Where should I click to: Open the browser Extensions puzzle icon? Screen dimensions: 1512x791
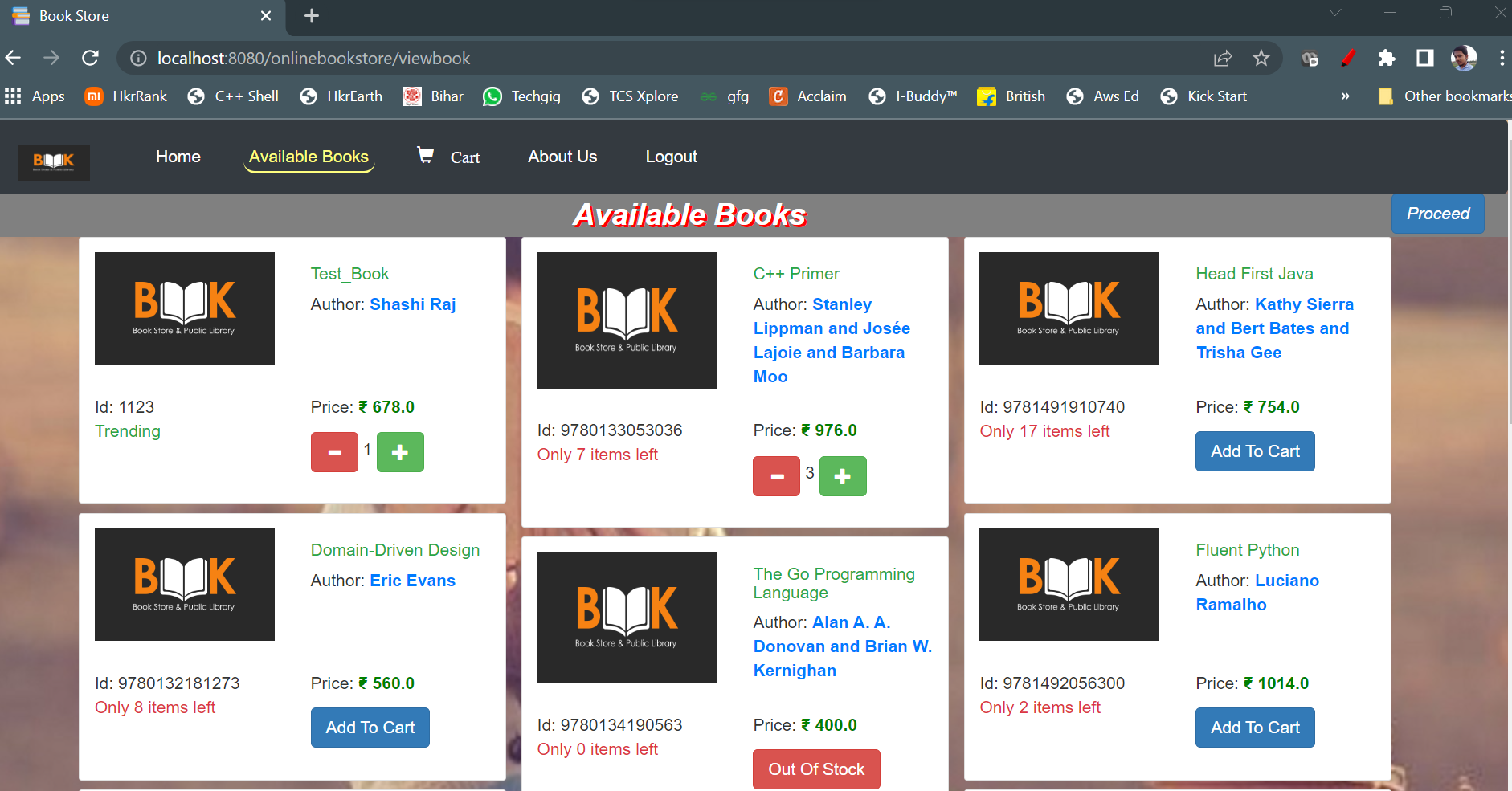1386,59
